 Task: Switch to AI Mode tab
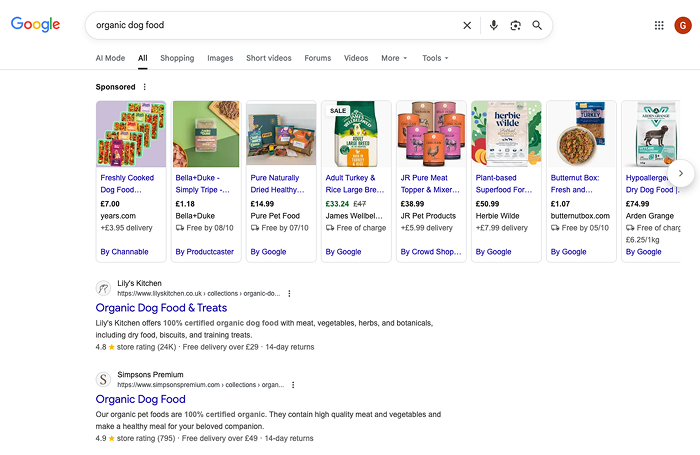click(x=110, y=58)
